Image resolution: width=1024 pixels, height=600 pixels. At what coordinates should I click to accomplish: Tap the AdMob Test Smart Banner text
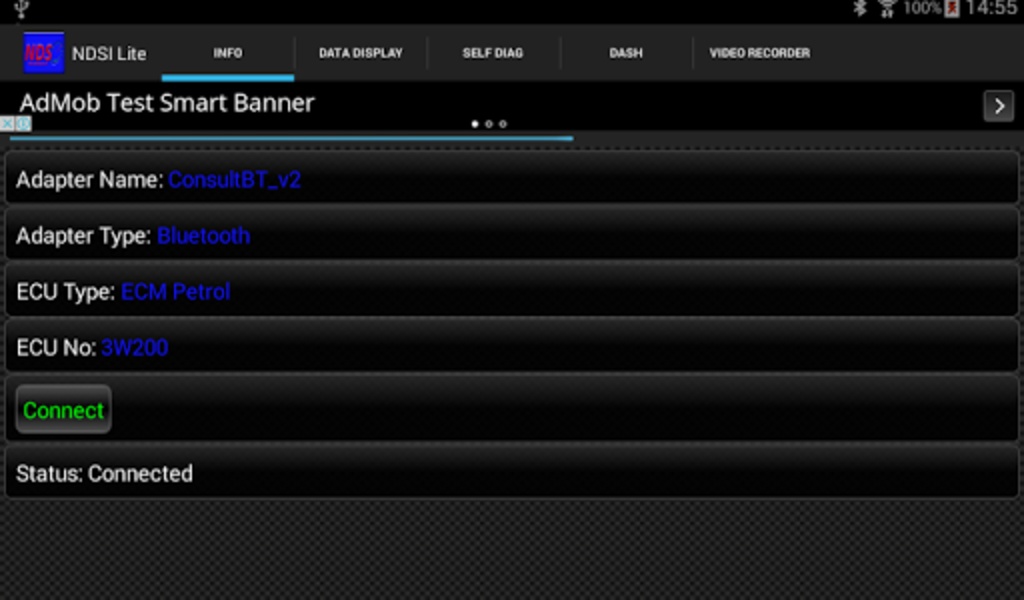pos(167,103)
